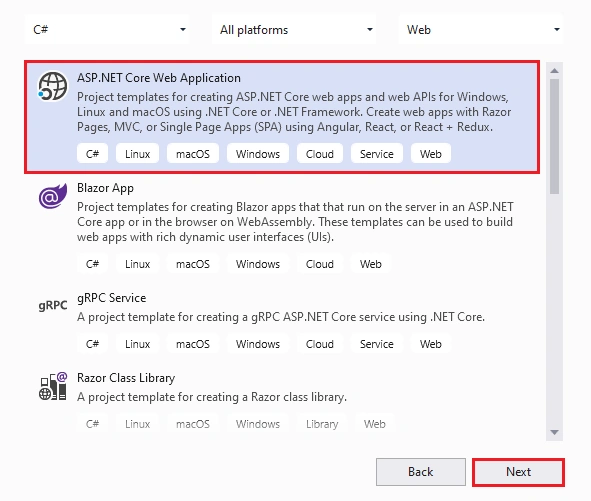Click the gRPC Service icon
The height and width of the screenshot is (501, 591).
pyautogui.click(x=53, y=305)
